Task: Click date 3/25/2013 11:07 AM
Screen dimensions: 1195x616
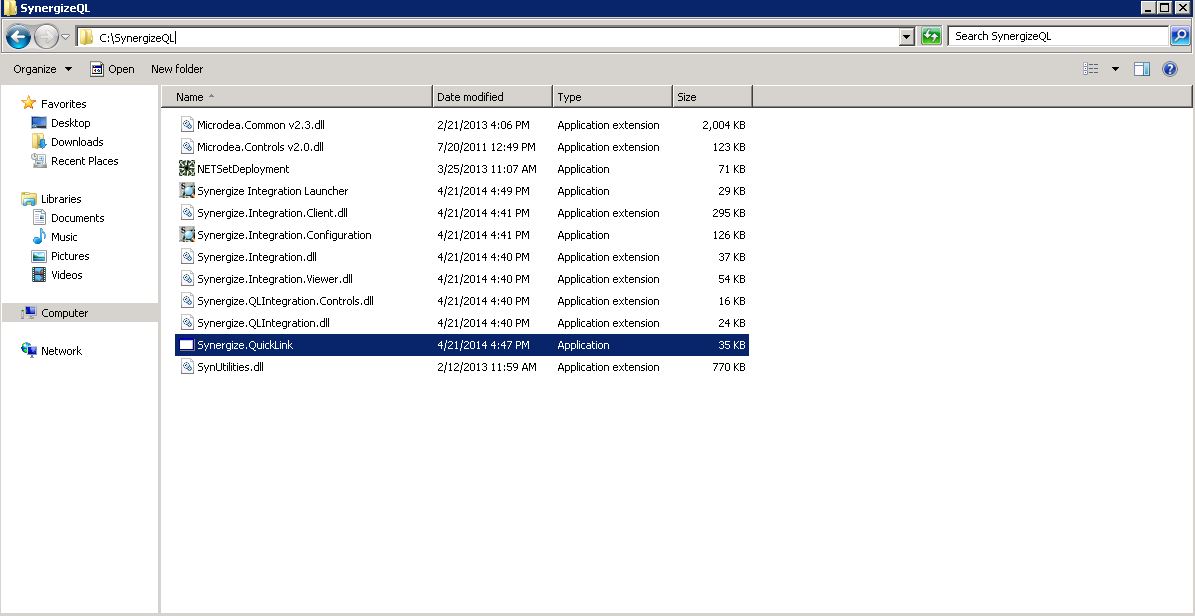Action: click(x=486, y=169)
